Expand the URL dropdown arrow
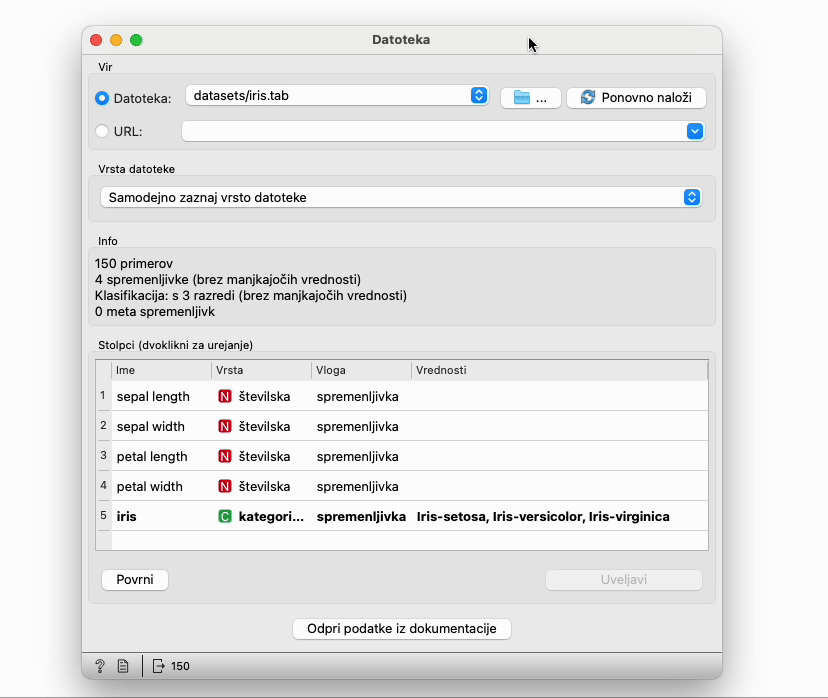 (x=695, y=131)
